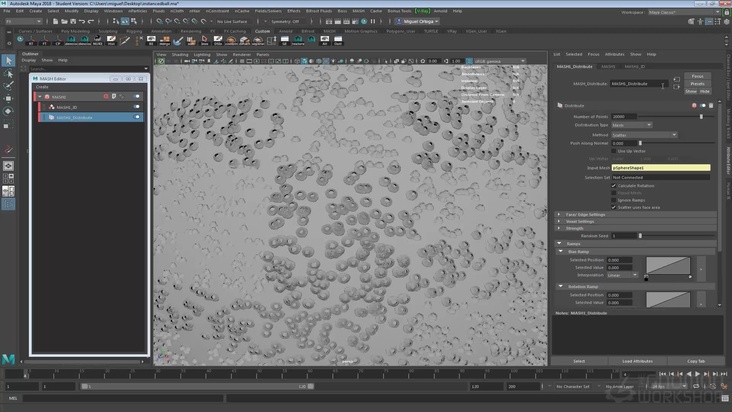Screen dimensions: 732x412
Task: Toggle MASH1_ID node switch
Action: tap(137, 107)
